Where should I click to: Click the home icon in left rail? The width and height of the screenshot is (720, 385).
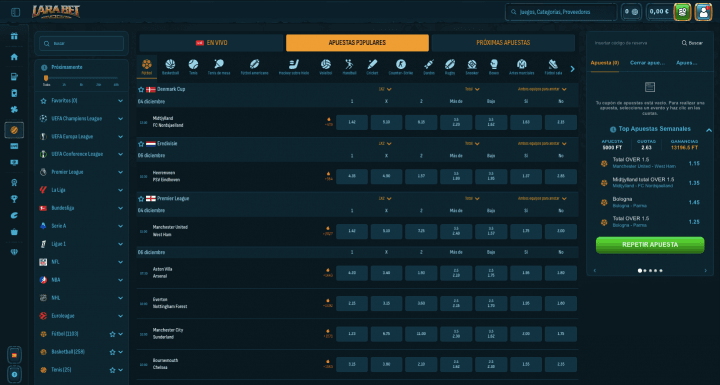click(x=14, y=57)
